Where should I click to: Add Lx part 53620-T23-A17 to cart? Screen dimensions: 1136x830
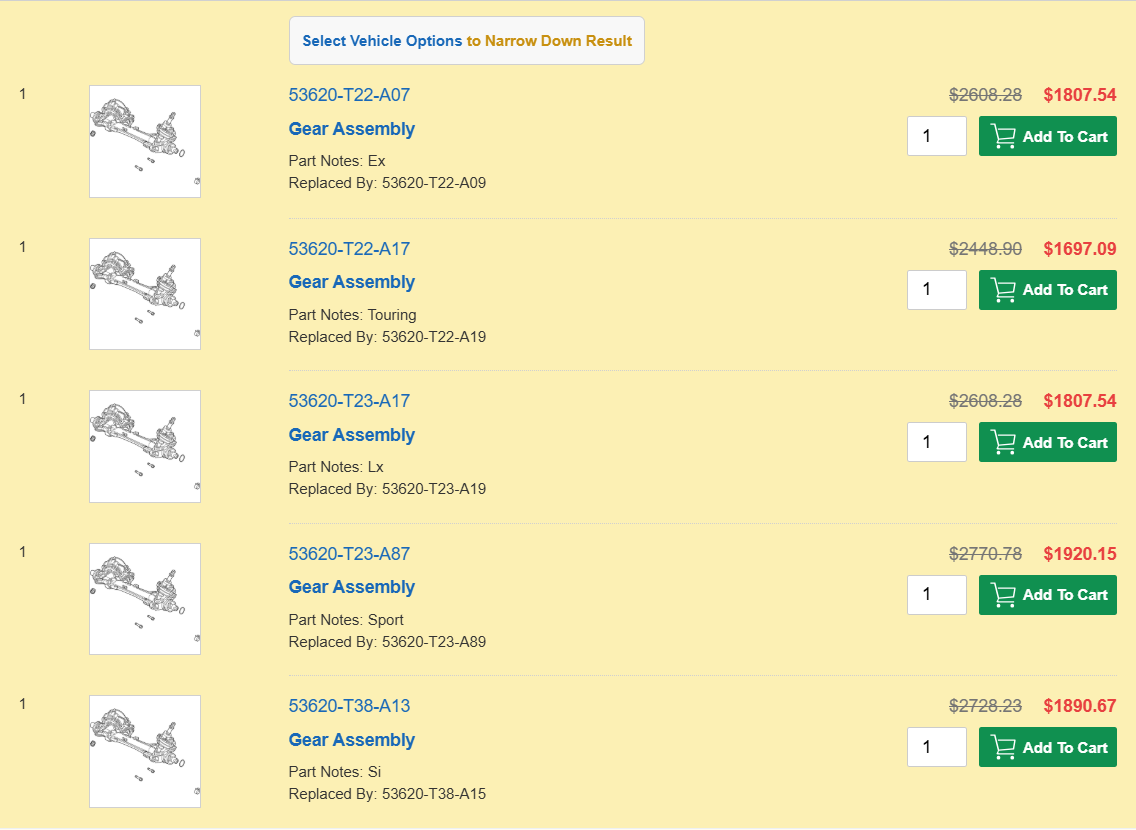pos(1047,442)
